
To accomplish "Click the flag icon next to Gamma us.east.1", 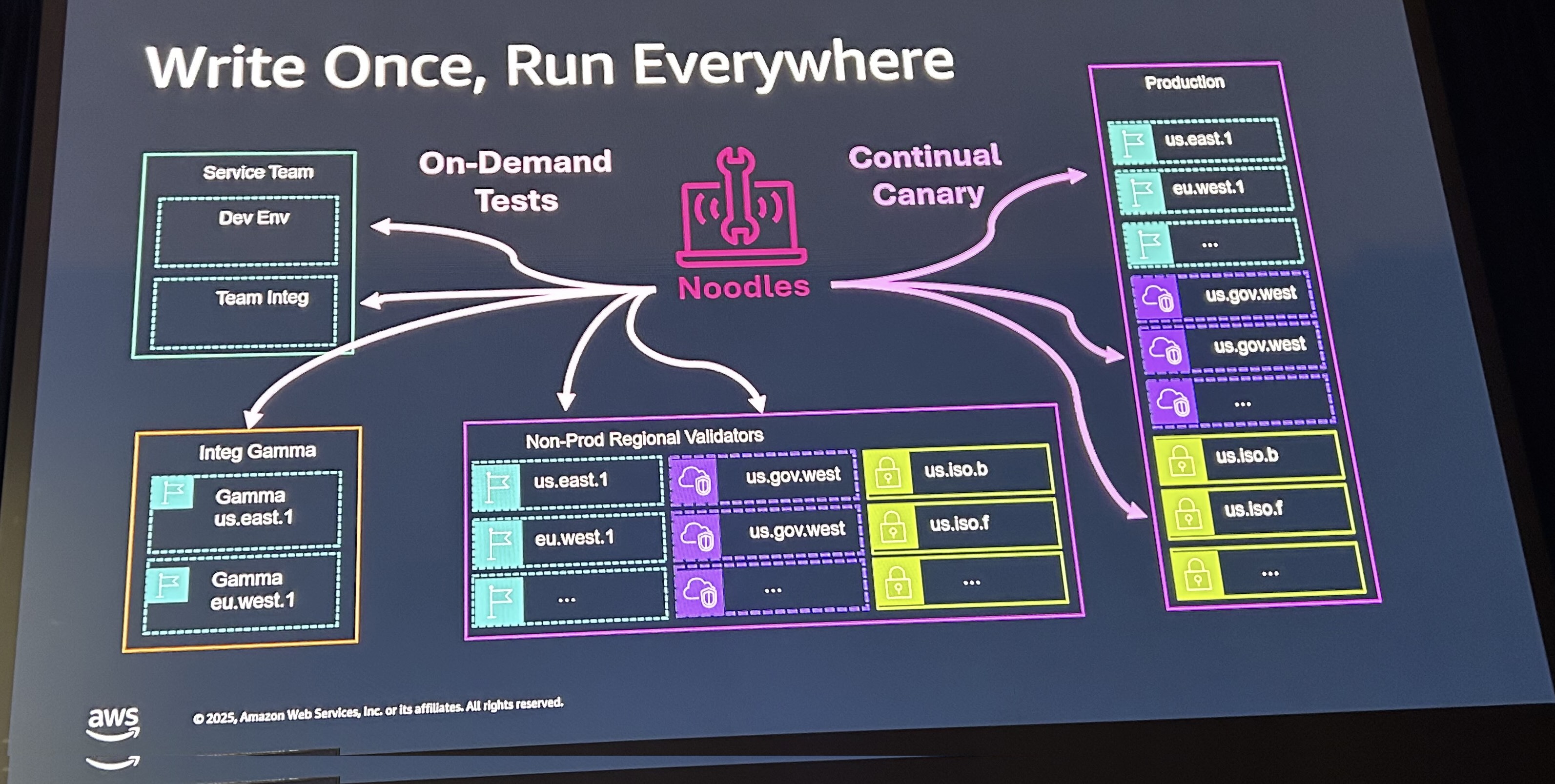I will [172, 492].
